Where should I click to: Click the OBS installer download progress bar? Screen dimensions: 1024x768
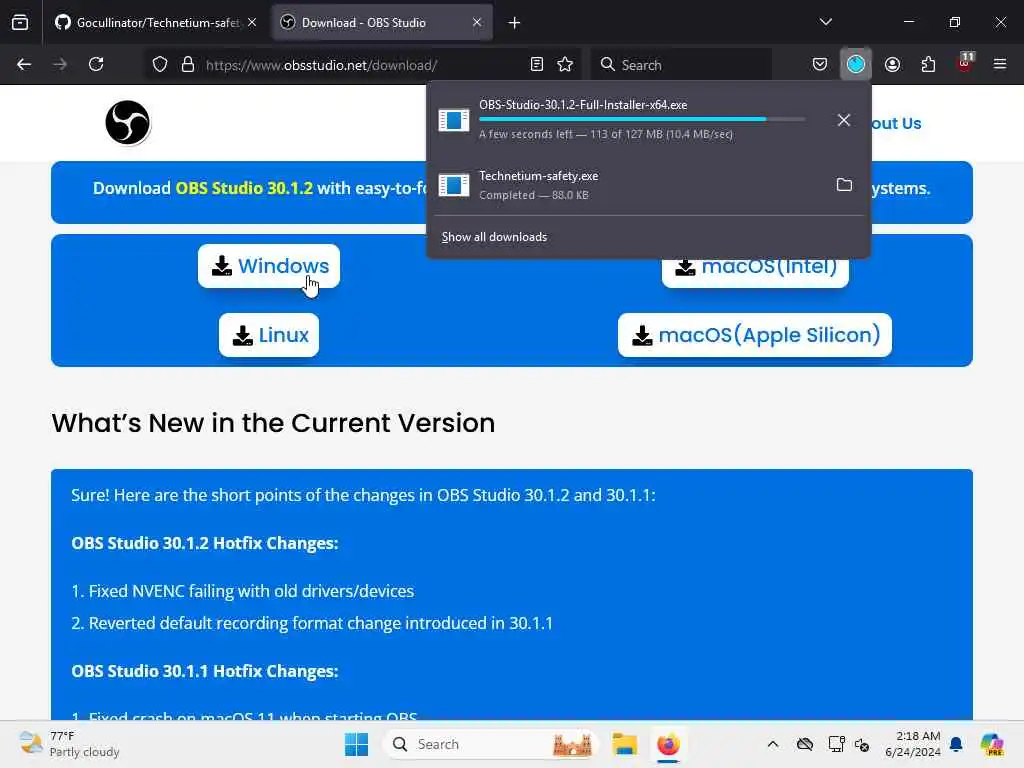[x=642, y=119]
